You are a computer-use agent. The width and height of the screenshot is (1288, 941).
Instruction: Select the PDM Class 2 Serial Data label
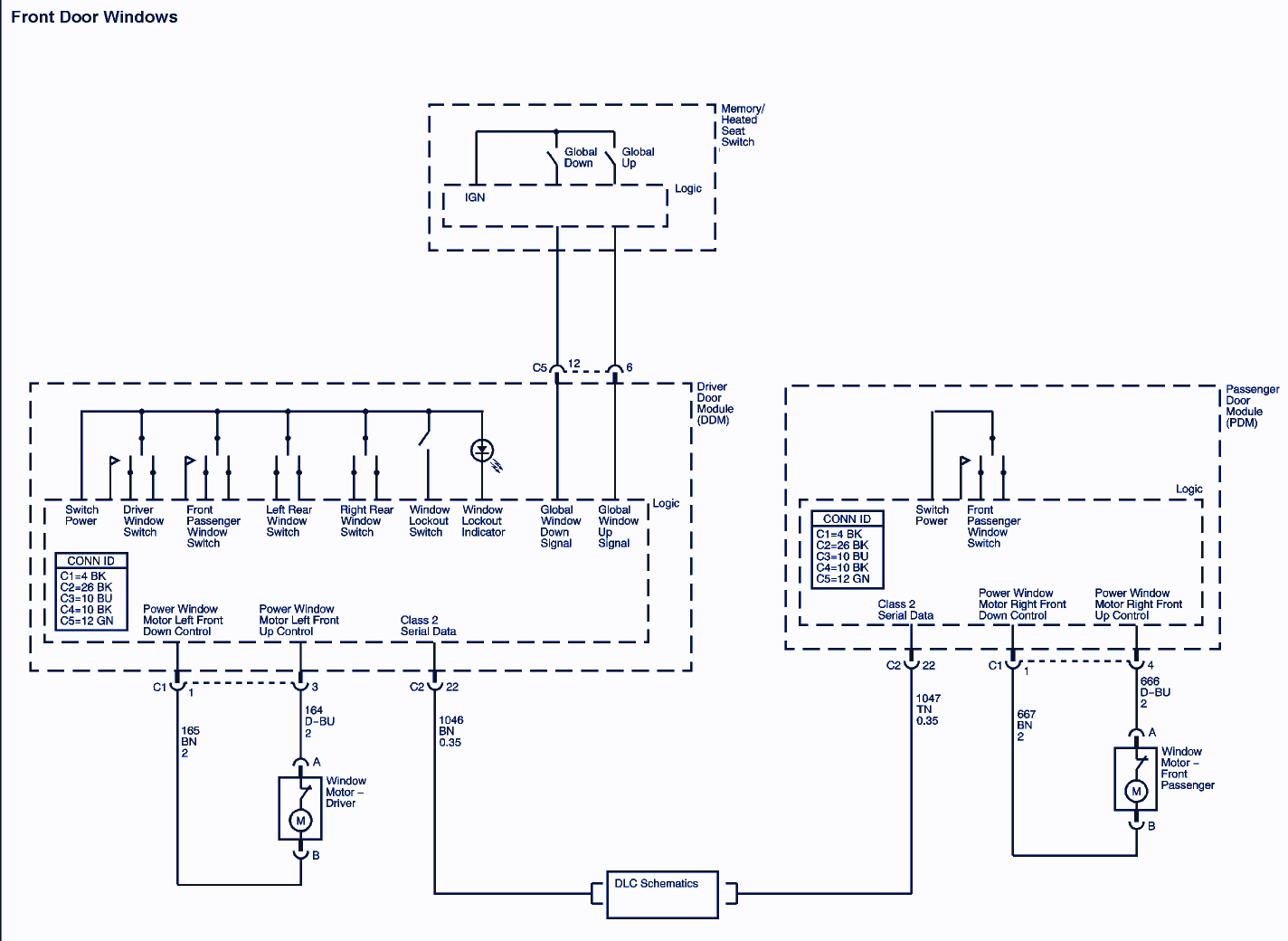click(905, 610)
